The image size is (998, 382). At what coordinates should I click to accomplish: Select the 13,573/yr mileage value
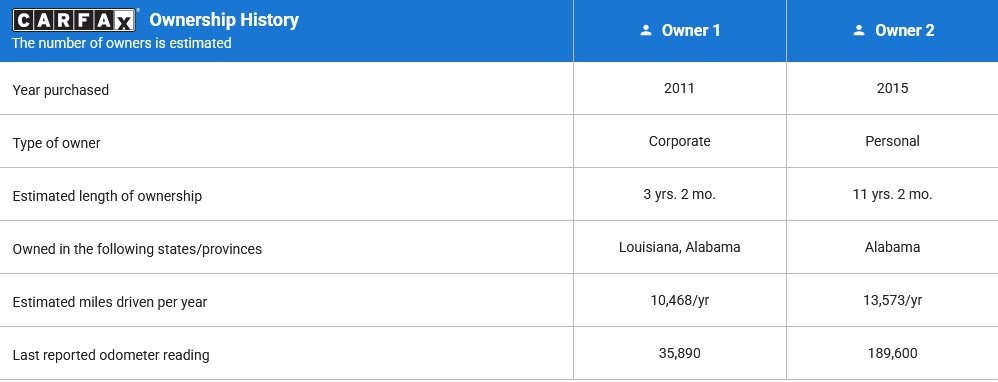(x=892, y=301)
